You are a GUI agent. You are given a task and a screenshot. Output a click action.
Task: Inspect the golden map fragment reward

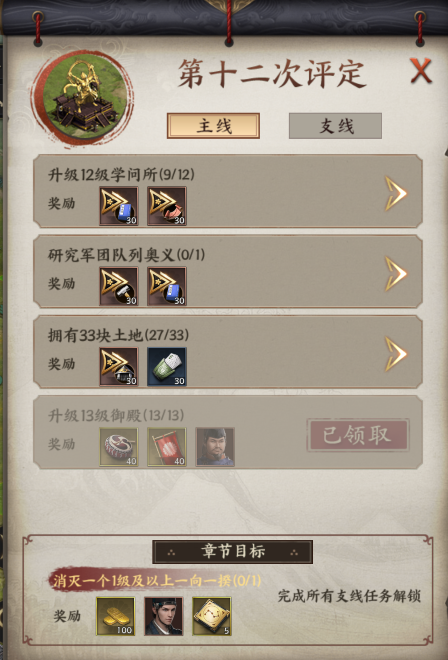212,616
